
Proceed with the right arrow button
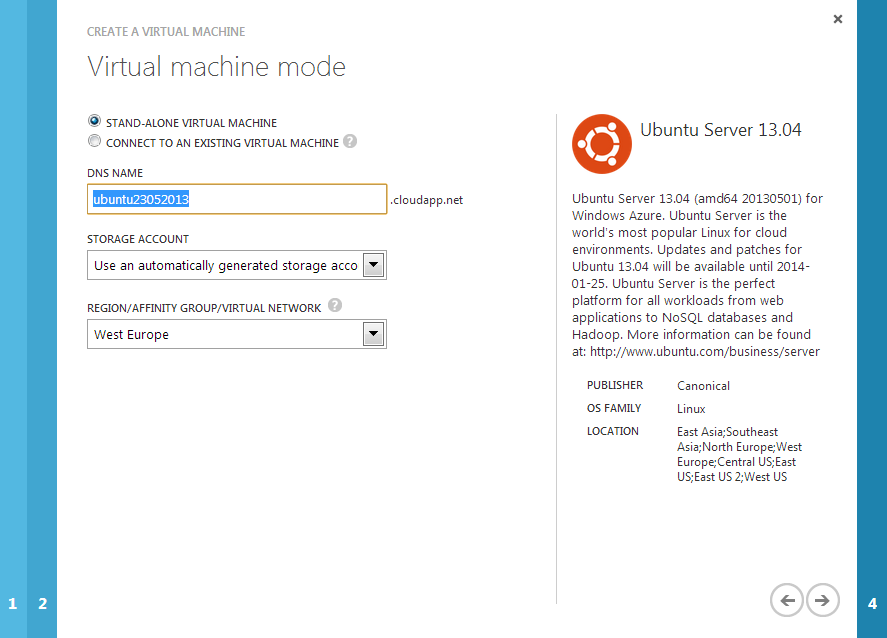(x=823, y=600)
